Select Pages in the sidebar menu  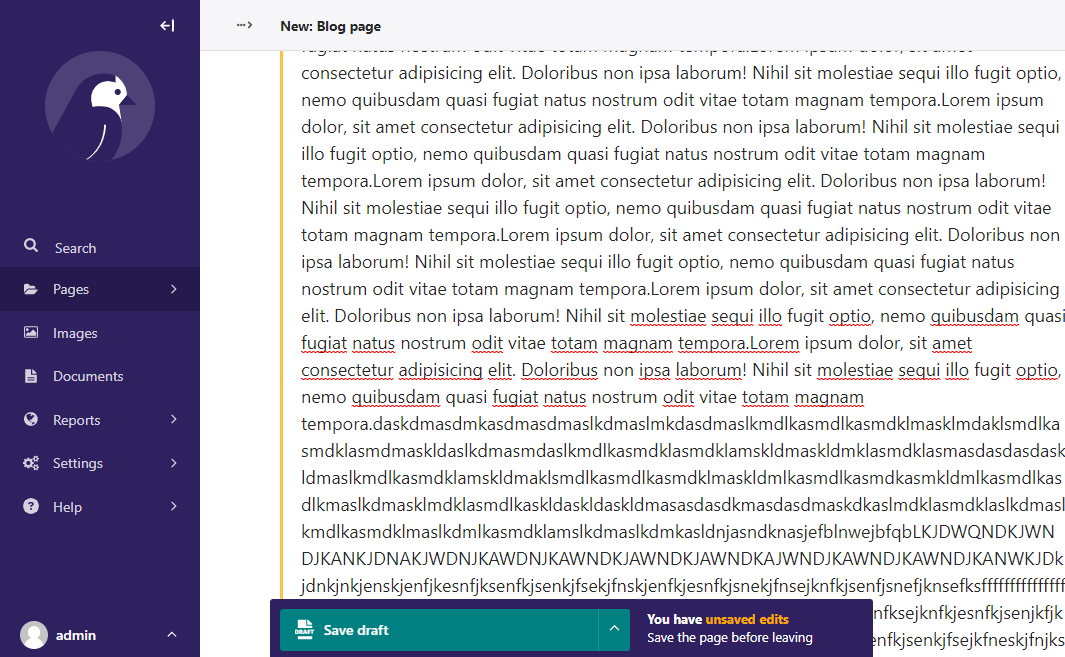pyautogui.click(x=70, y=289)
